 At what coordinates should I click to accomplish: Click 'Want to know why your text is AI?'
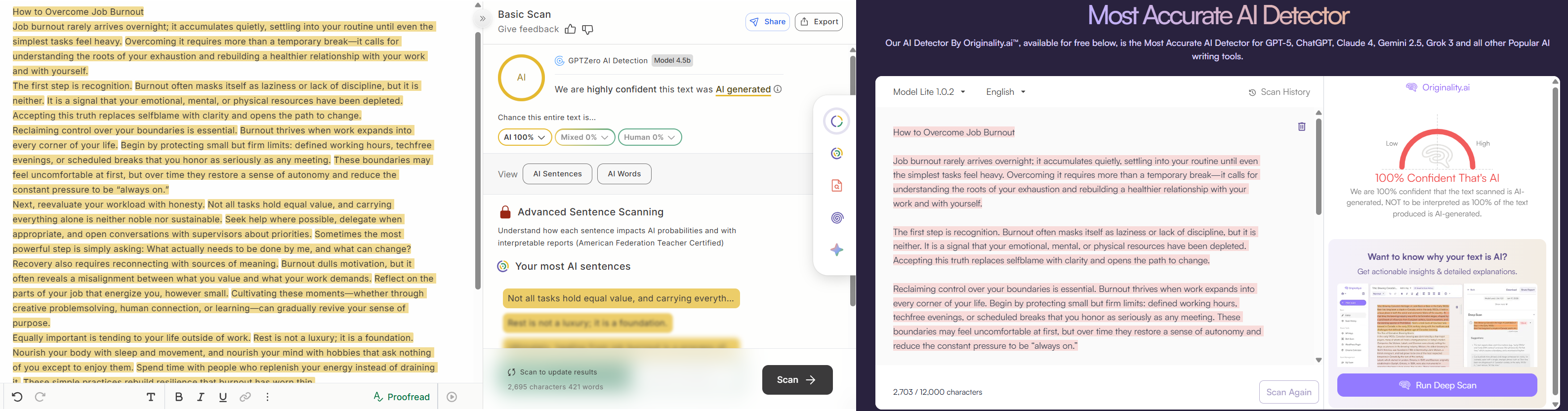1437,257
